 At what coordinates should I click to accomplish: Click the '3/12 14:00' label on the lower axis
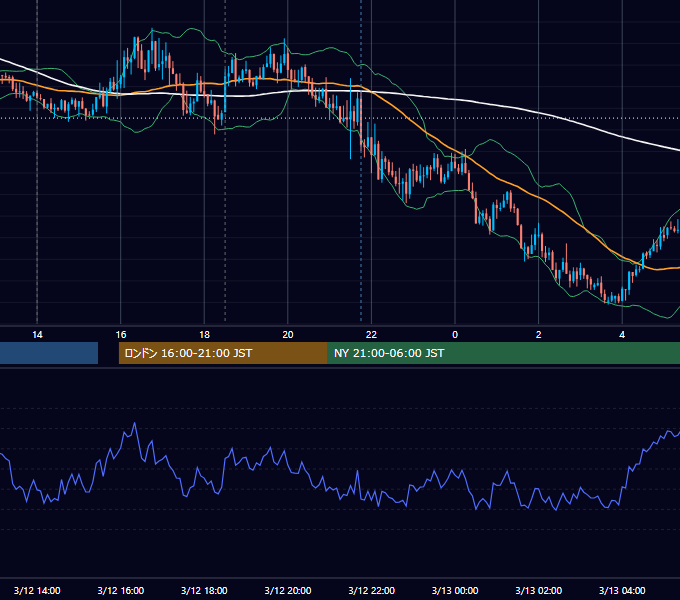click(x=37, y=590)
